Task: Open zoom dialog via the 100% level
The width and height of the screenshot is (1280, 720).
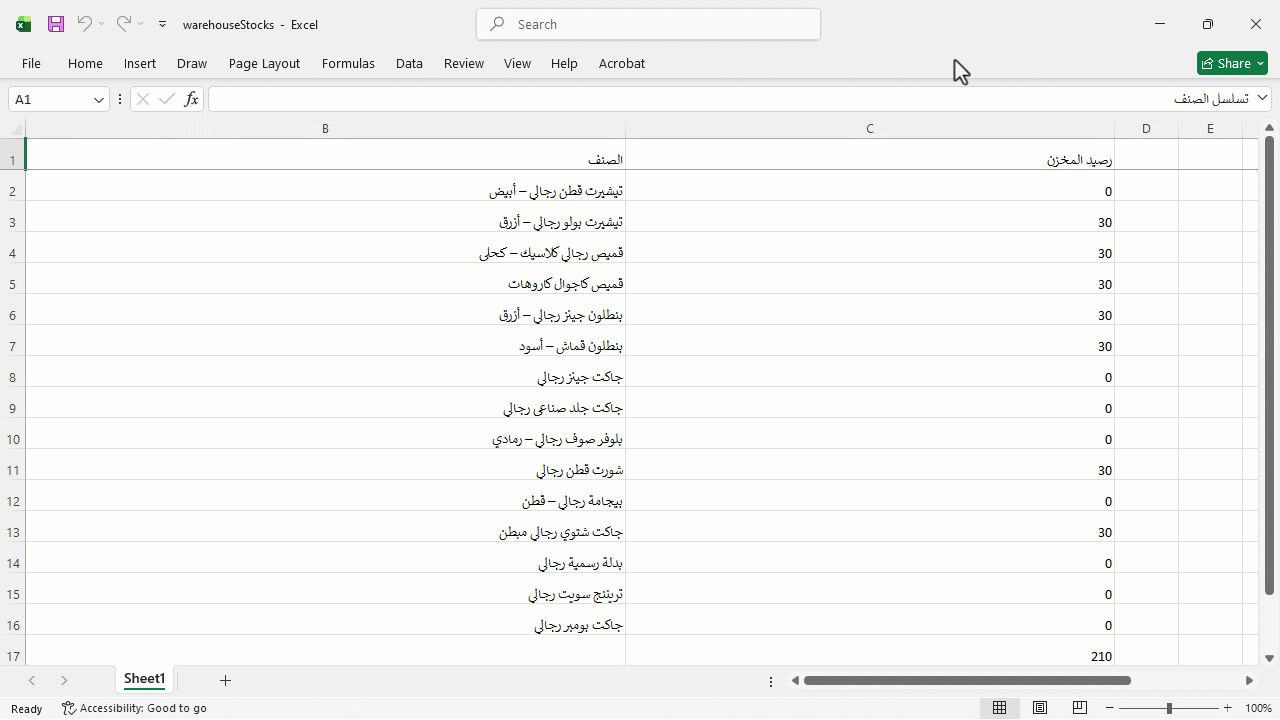Action: point(1258,708)
